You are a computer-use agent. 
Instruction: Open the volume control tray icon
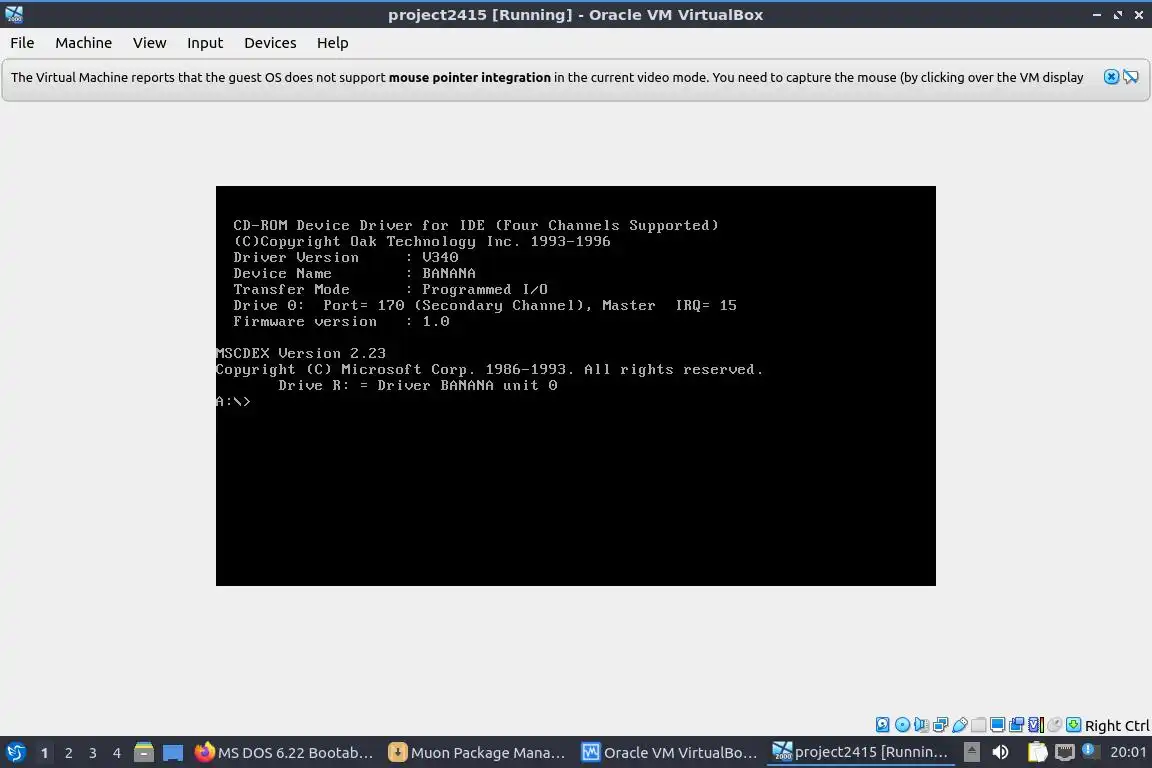(1000, 752)
